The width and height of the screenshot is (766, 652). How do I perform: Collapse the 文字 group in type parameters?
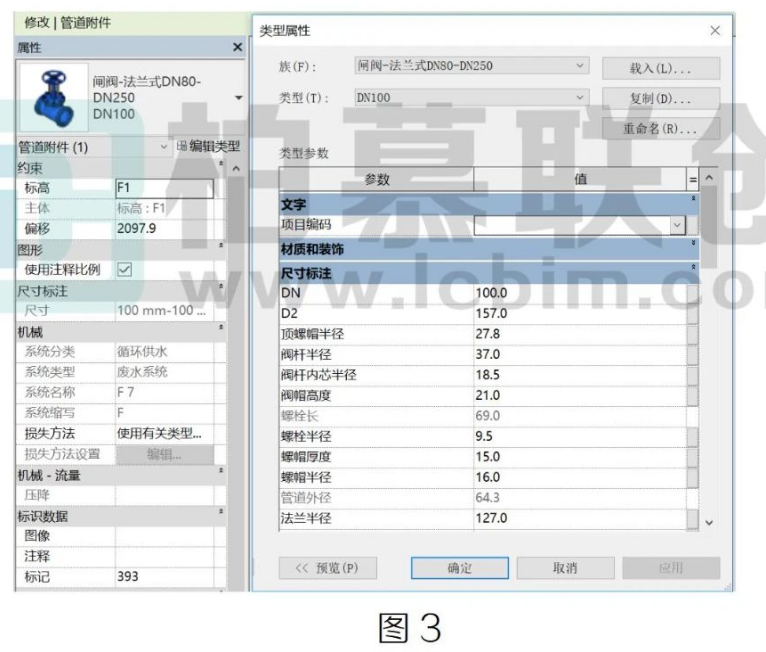(x=693, y=198)
